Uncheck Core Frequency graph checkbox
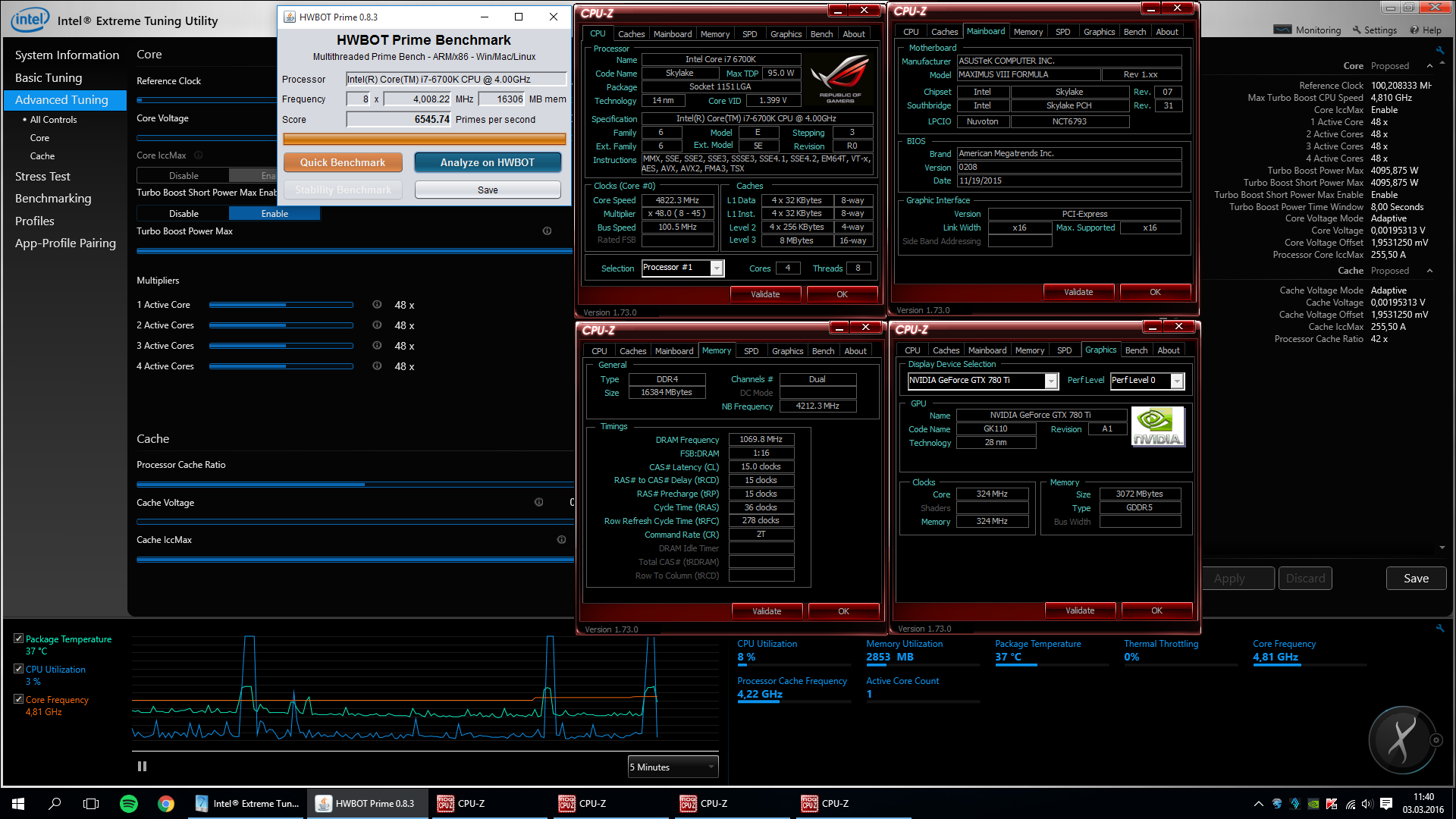This screenshot has width=1456, height=819. pyautogui.click(x=18, y=699)
